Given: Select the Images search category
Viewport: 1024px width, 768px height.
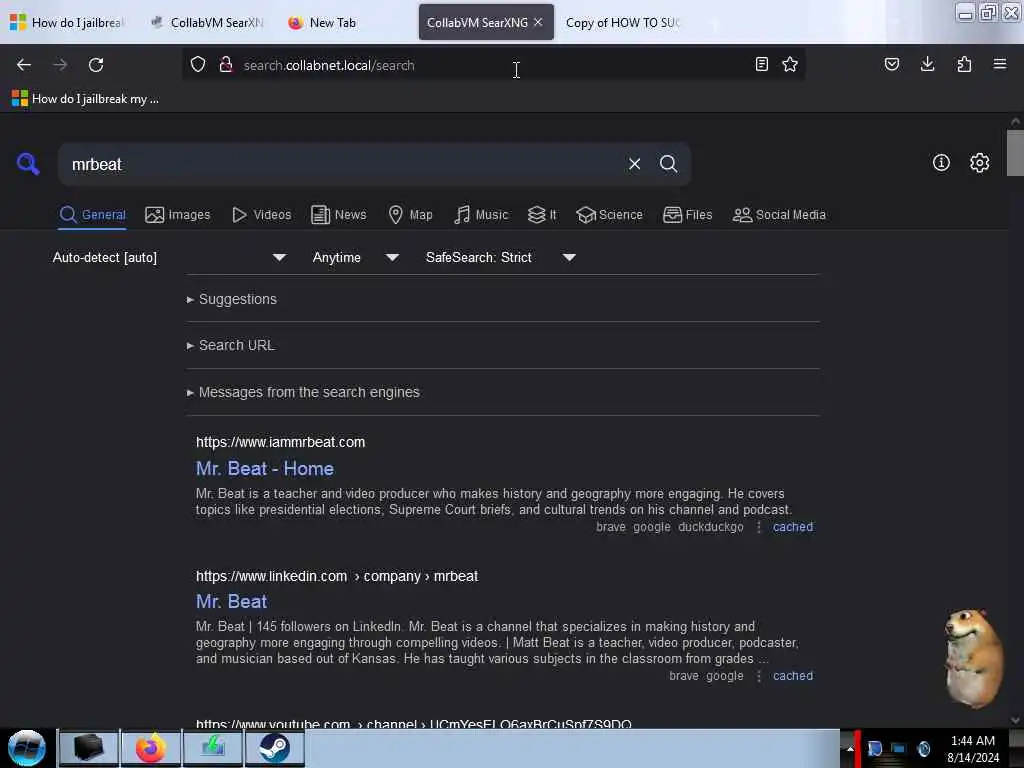Looking at the screenshot, I should click(x=178, y=215).
